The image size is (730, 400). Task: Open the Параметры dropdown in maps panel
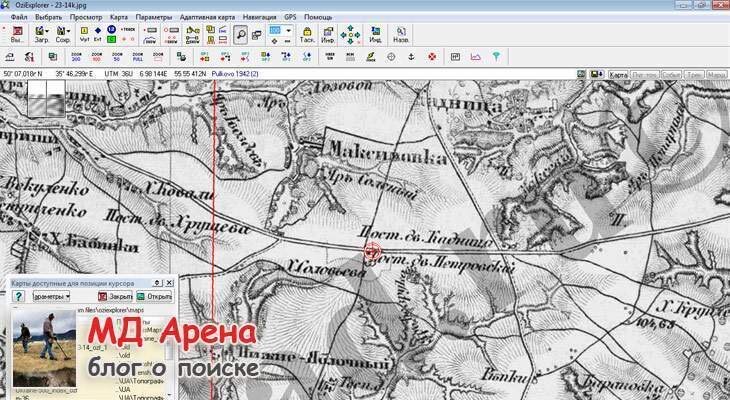click(x=51, y=296)
